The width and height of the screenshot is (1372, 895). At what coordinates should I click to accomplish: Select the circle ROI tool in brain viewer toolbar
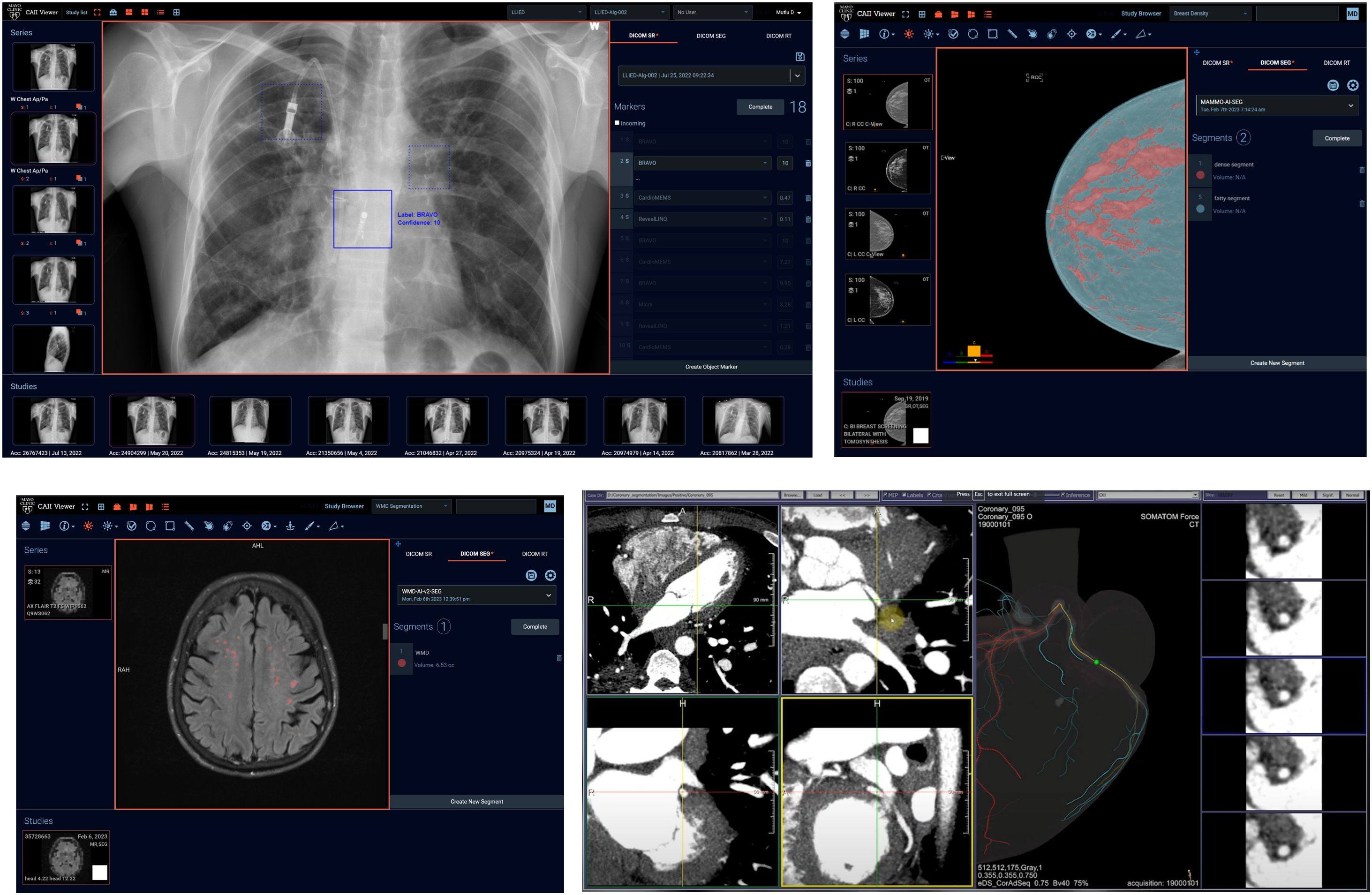pyautogui.click(x=151, y=526)
